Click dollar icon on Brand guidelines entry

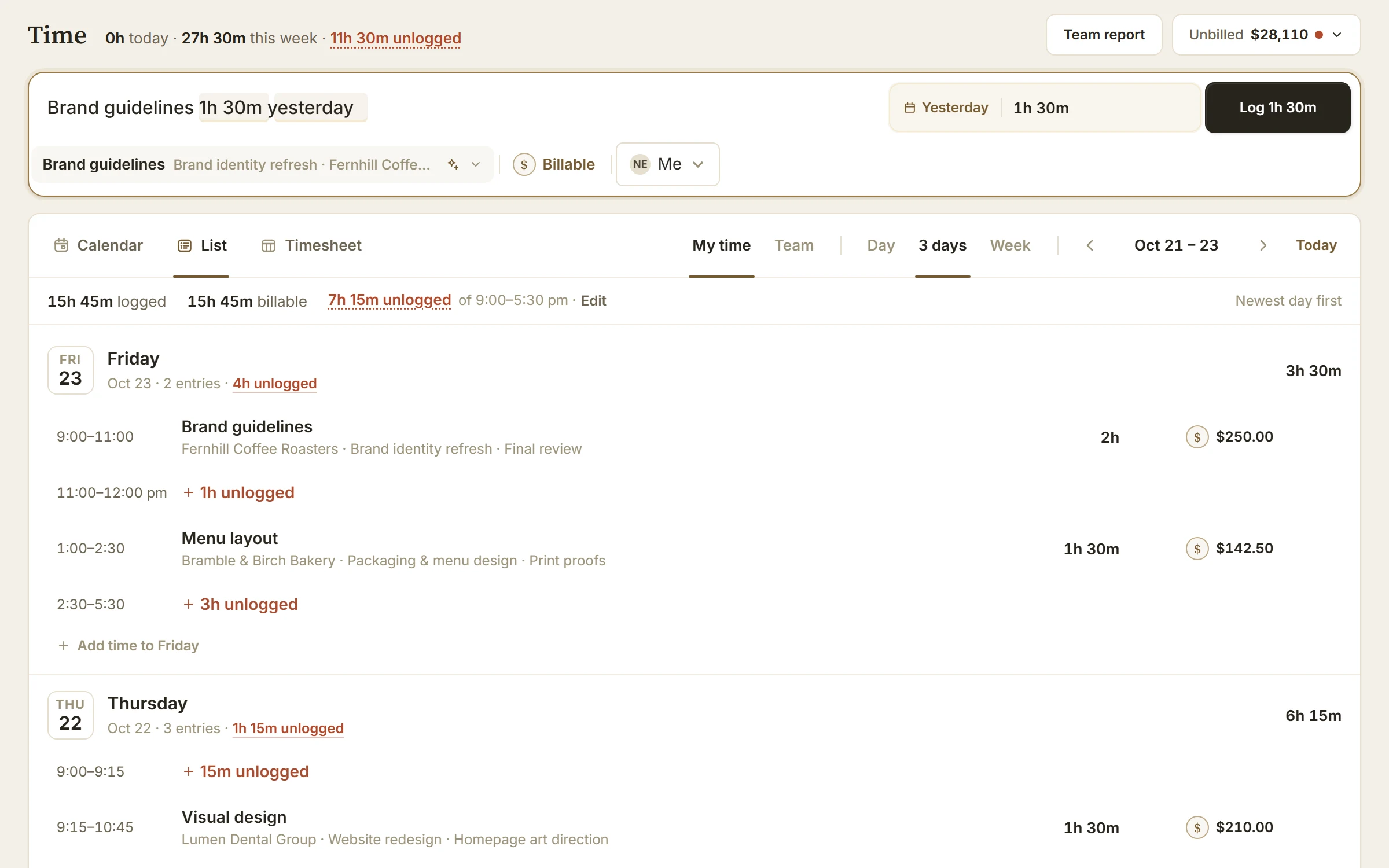pyautogui.click(x=1197, y=437)
